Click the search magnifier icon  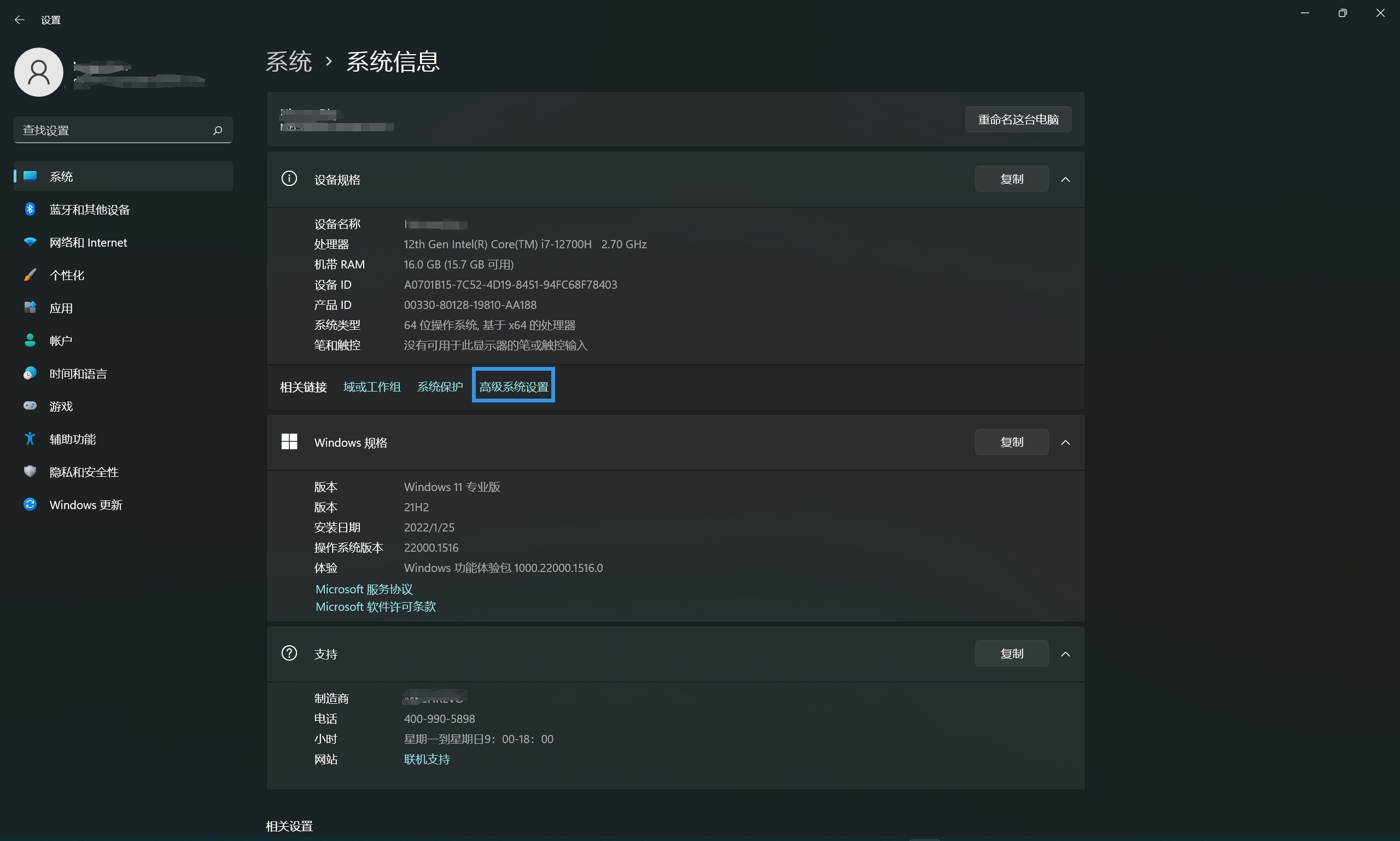pos(218,130)
